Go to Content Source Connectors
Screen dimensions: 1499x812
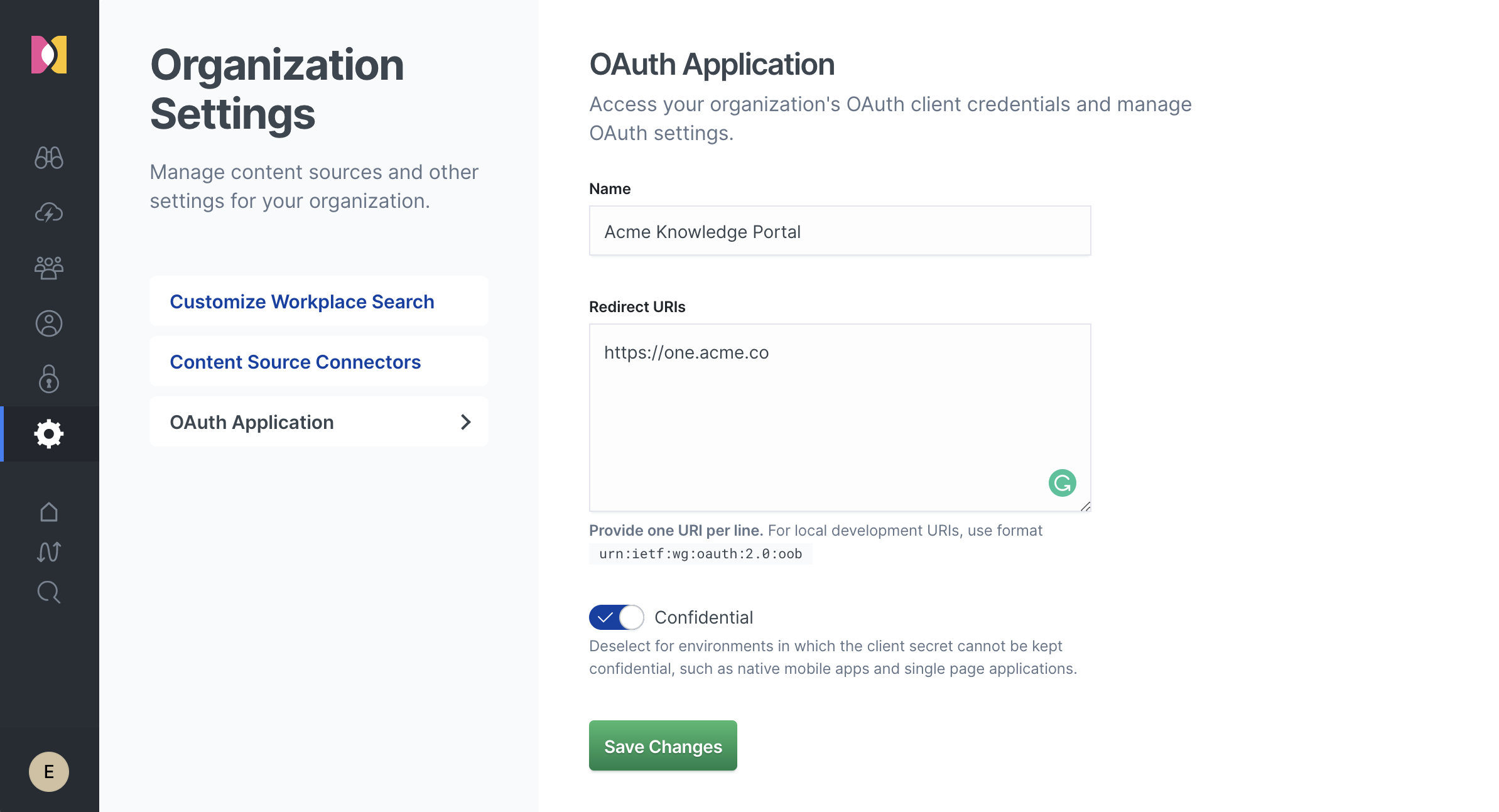click(x=295, y=362)
